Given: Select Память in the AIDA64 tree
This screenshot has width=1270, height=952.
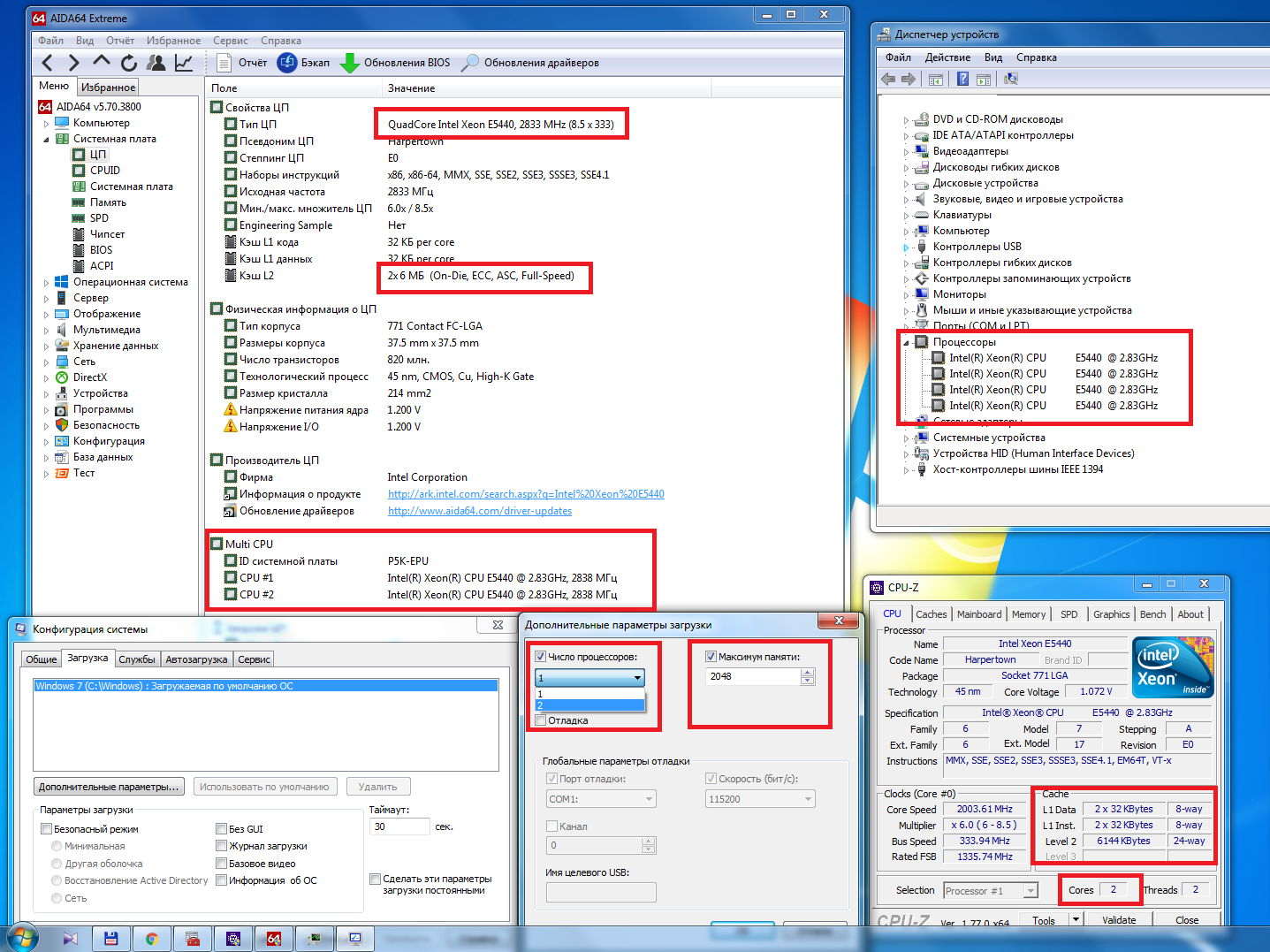Looking at the screenshot, I should coord(100,202).
